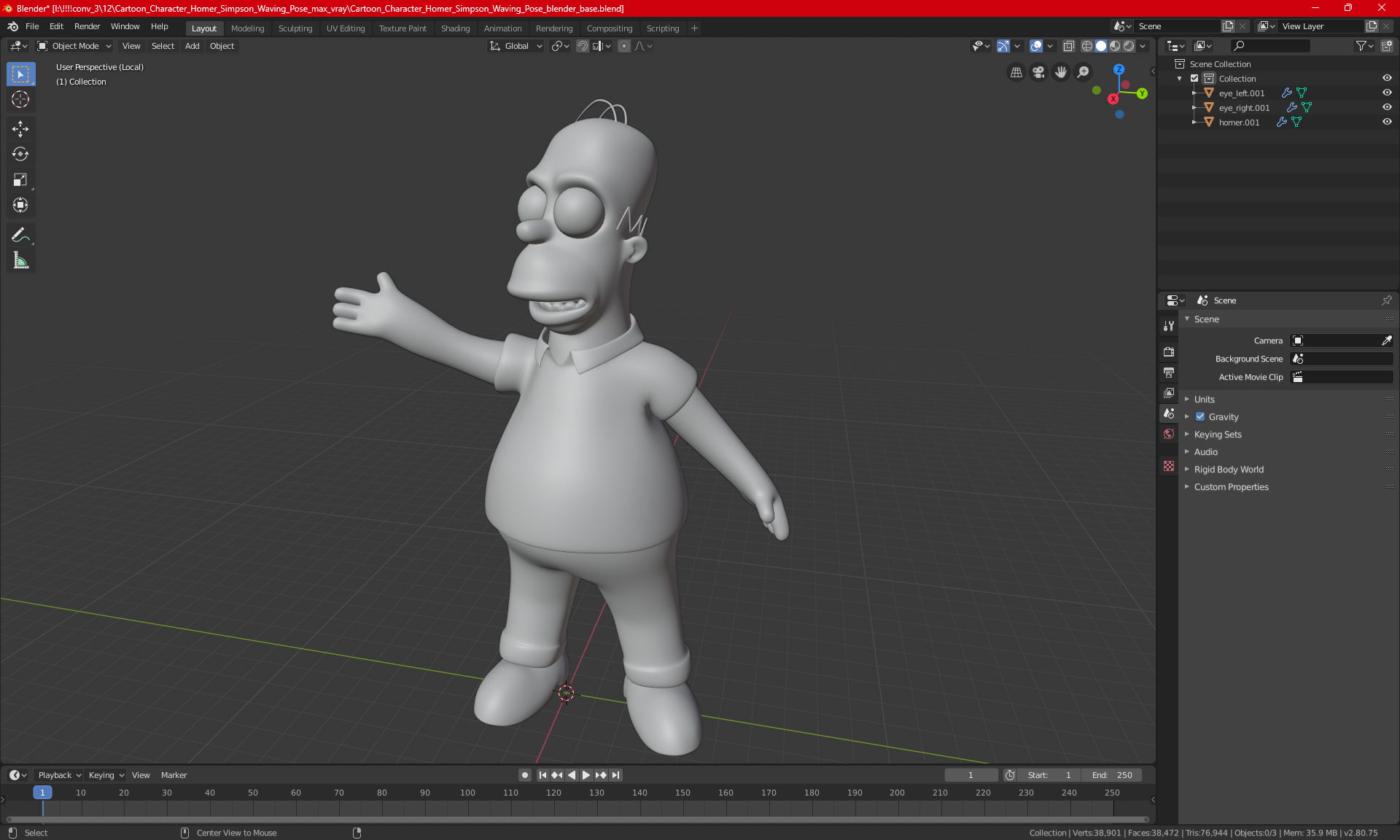Switch to the Sculpting workspace tab
Viewport: 1400px width, 840px height.
(x=295, y=28)
